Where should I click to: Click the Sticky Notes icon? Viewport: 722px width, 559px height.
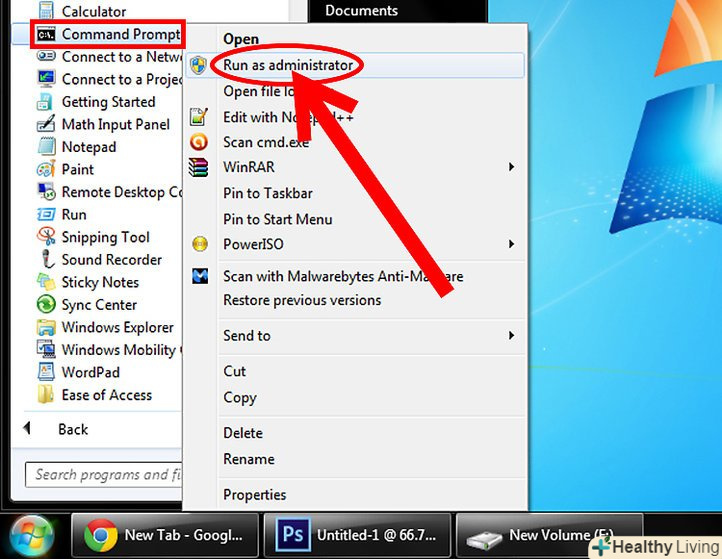pos(46,281)
